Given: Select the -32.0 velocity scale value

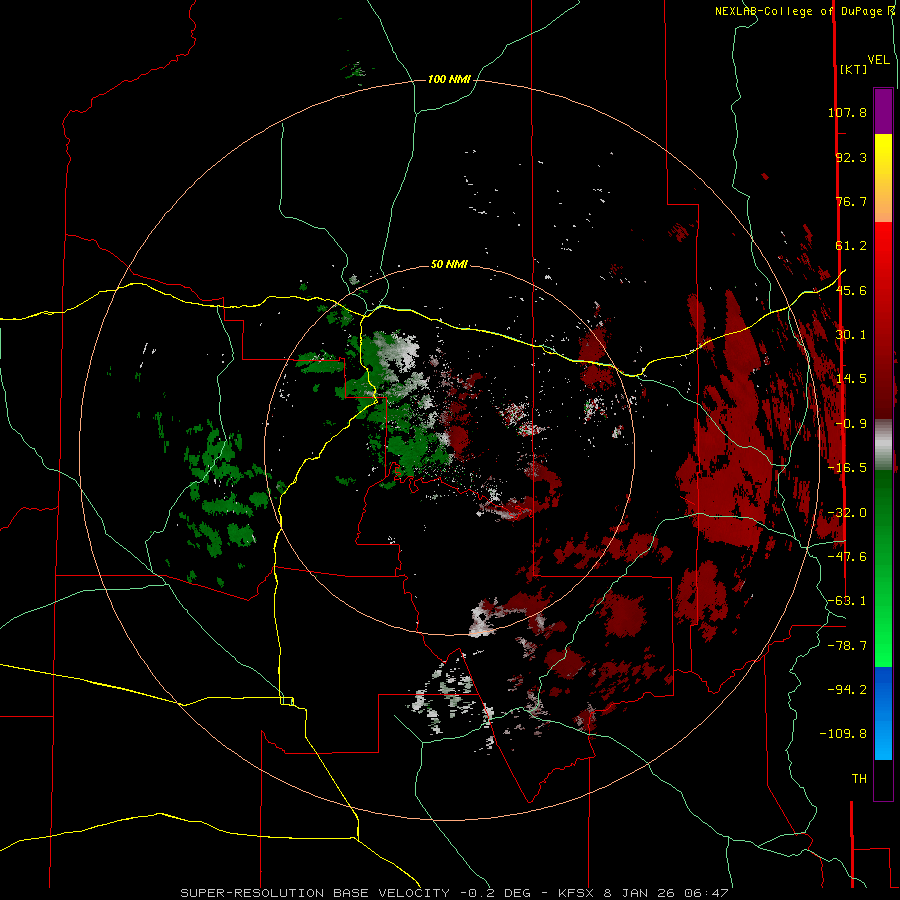Looking at the screenshot, I should [x=847, y=513].
